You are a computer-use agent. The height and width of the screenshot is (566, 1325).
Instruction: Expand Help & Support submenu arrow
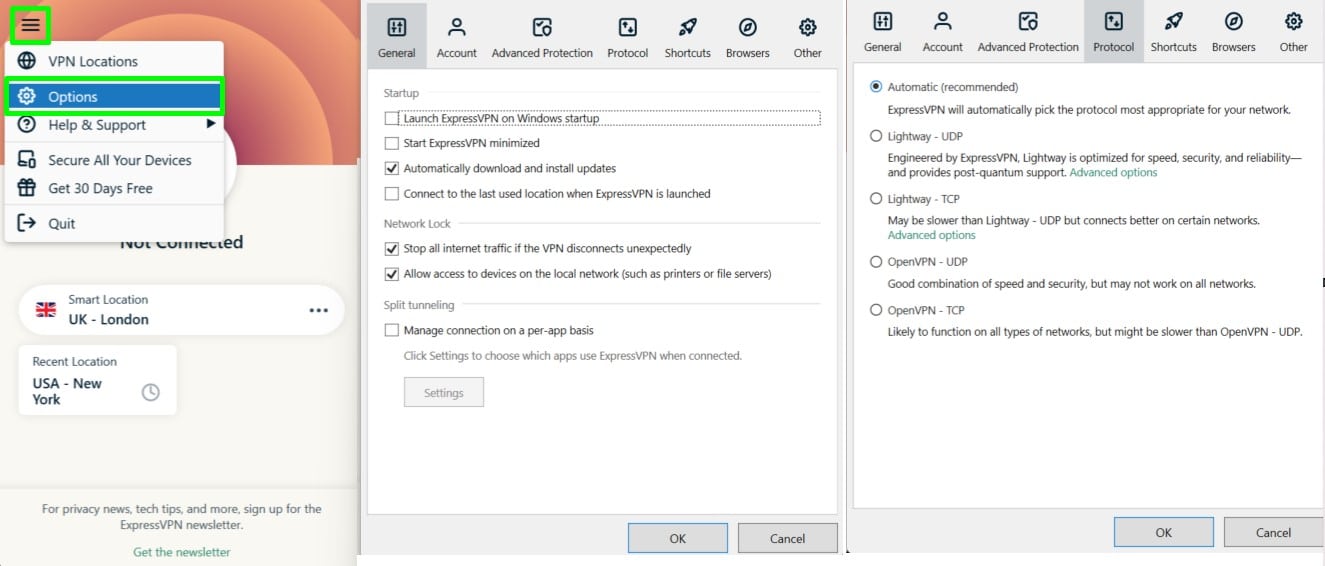click(211, 124)
